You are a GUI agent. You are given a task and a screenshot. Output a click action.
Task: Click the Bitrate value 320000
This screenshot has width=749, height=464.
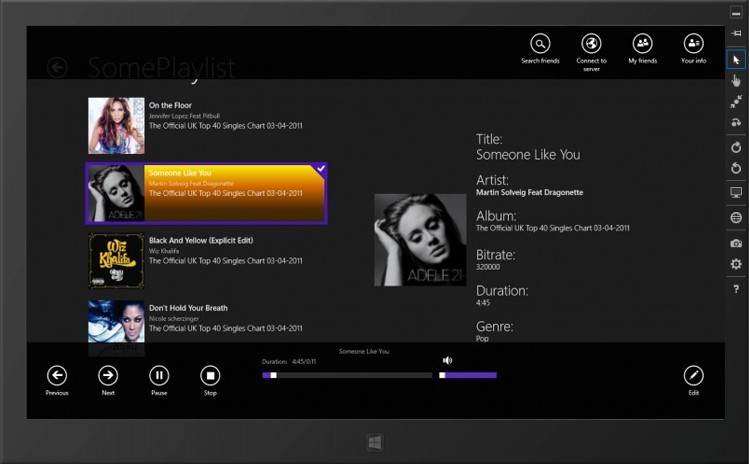[x=488, y=267]
